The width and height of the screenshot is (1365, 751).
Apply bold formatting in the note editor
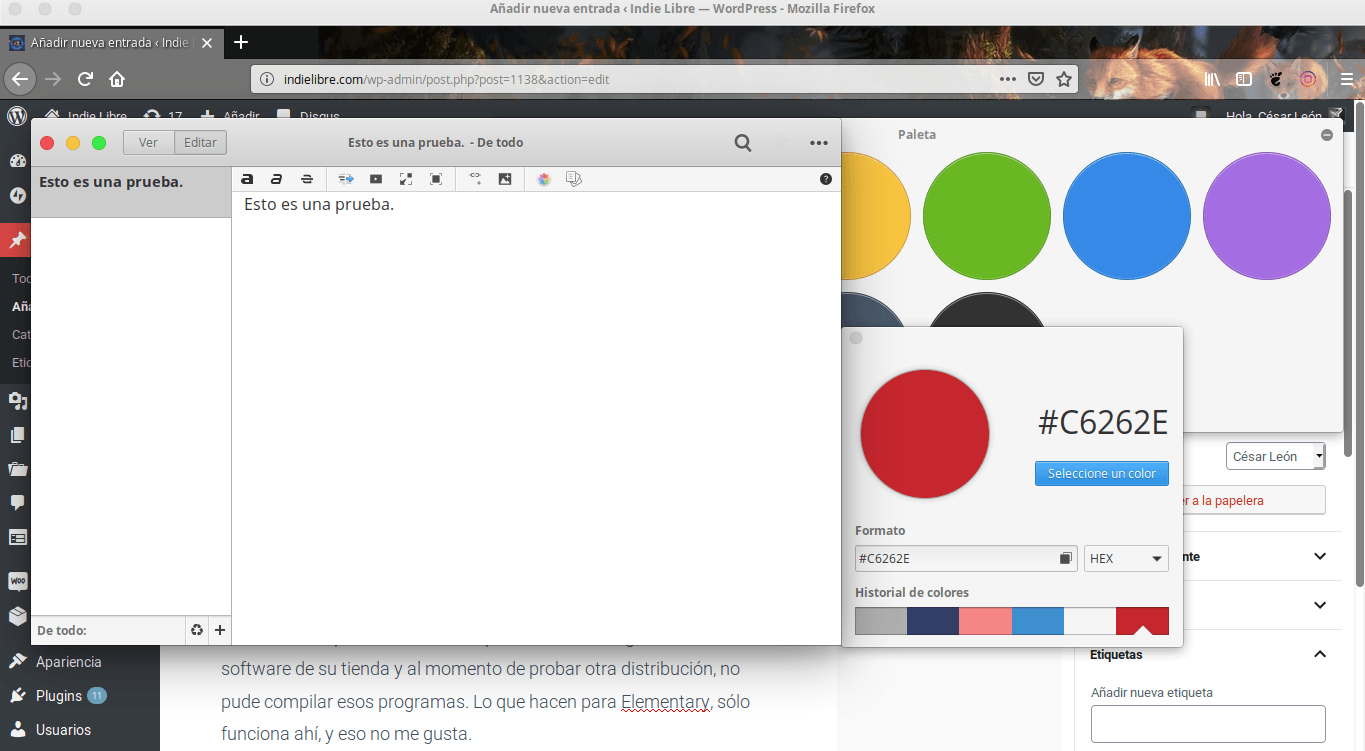click(x=247, y=179)
